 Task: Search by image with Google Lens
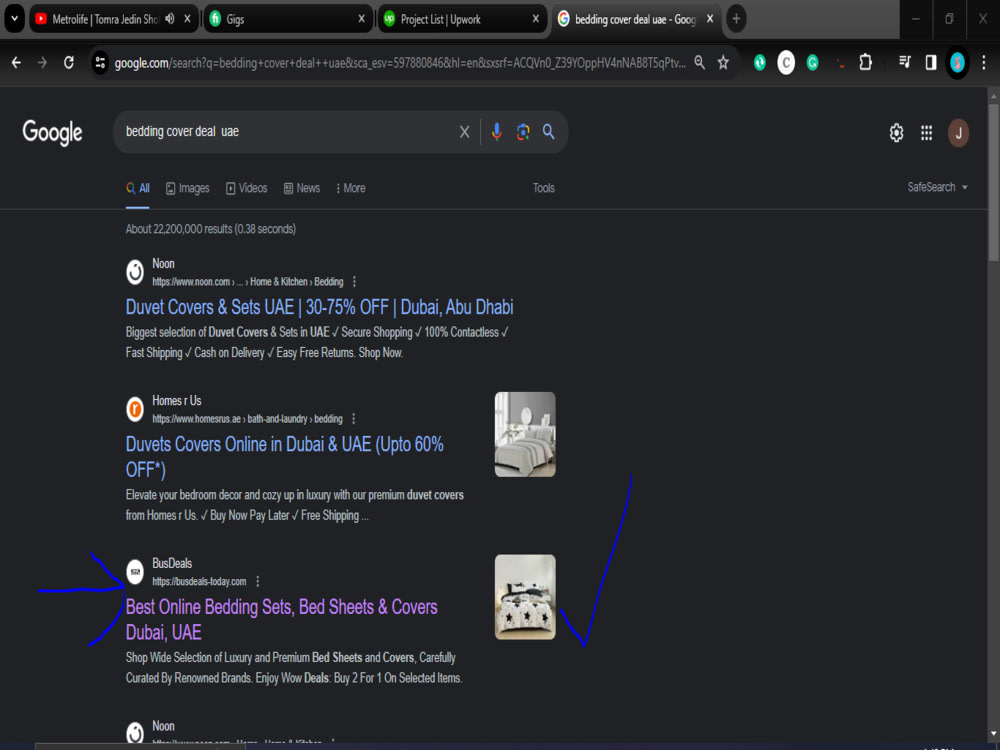[523, 132]
